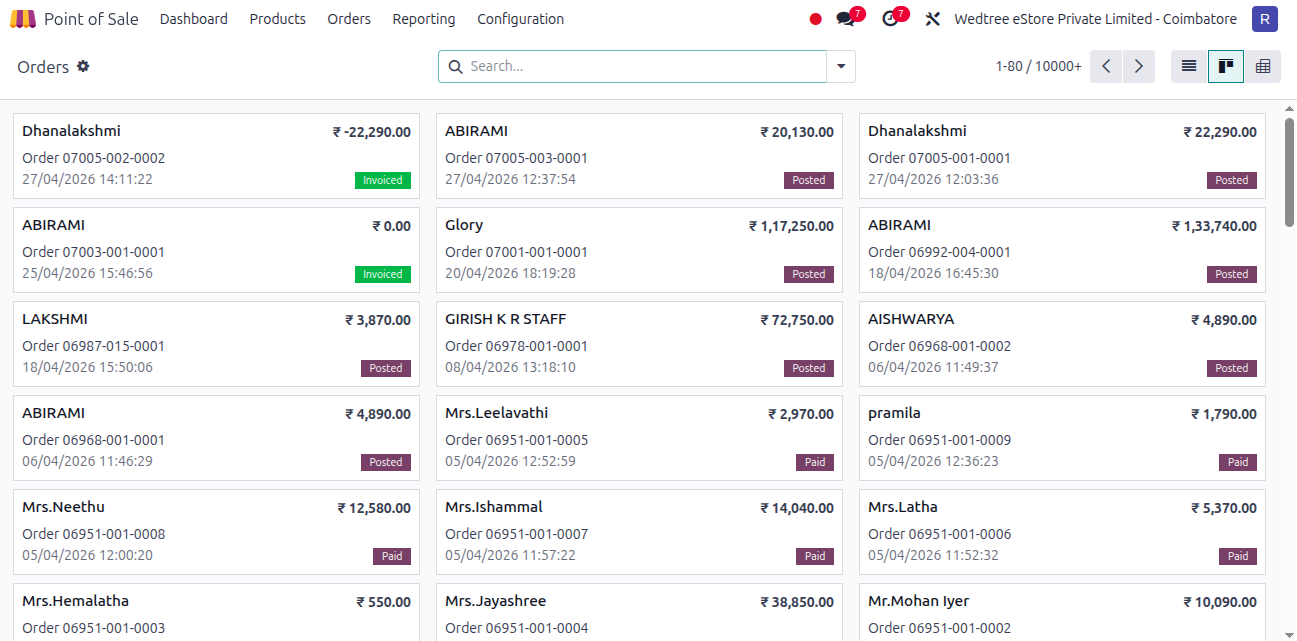Open order 07005-003-0001 card
The image size is (1297, 641).
point(639,156)
